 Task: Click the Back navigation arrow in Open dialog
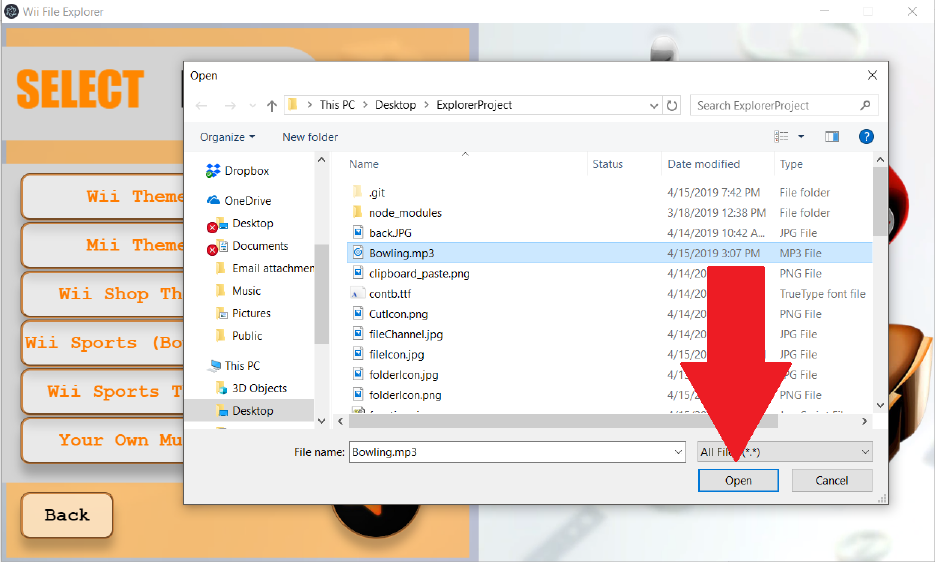[x=202, y=106]
